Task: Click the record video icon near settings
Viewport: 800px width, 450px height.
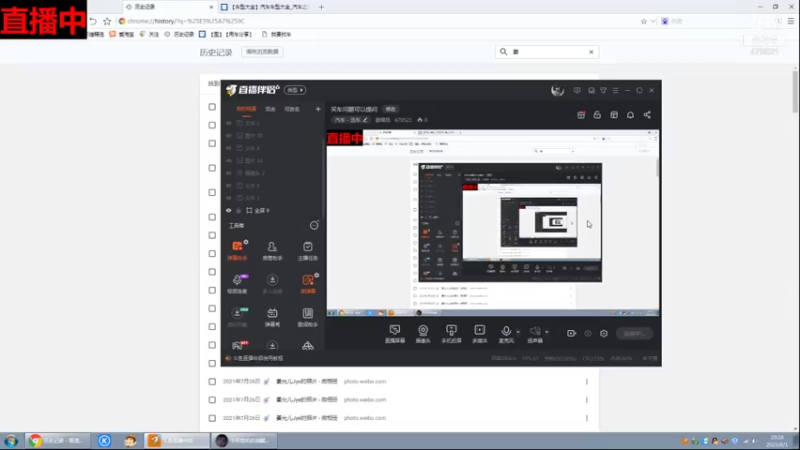Action: pos(571,333)
